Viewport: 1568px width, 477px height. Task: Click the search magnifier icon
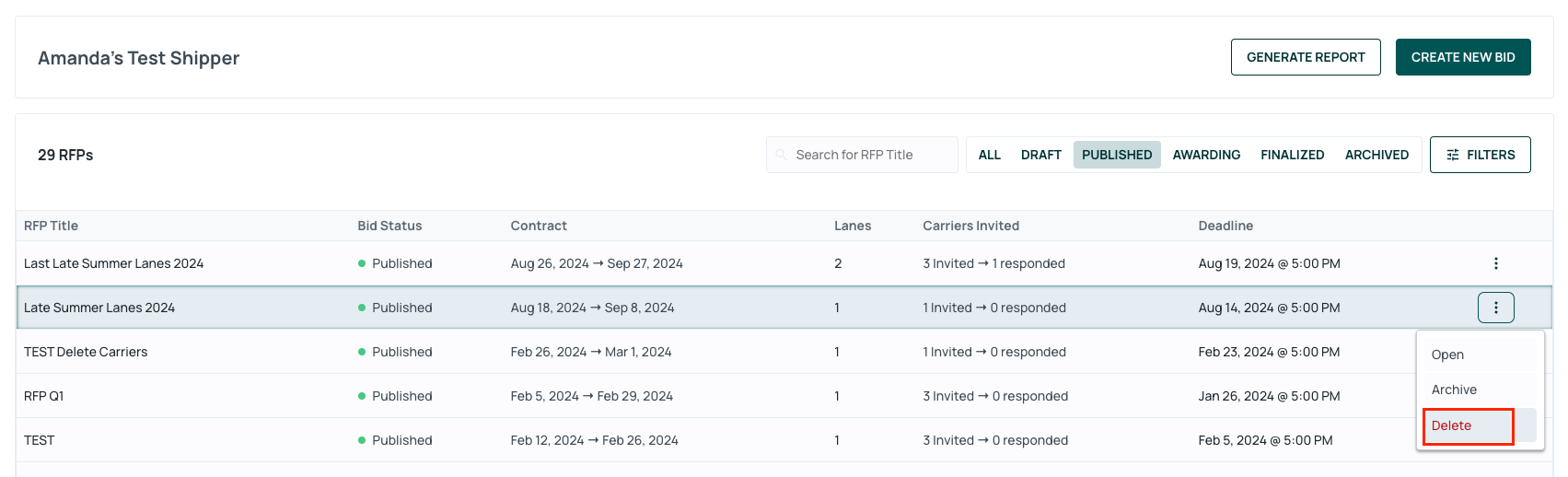[782, 155]
